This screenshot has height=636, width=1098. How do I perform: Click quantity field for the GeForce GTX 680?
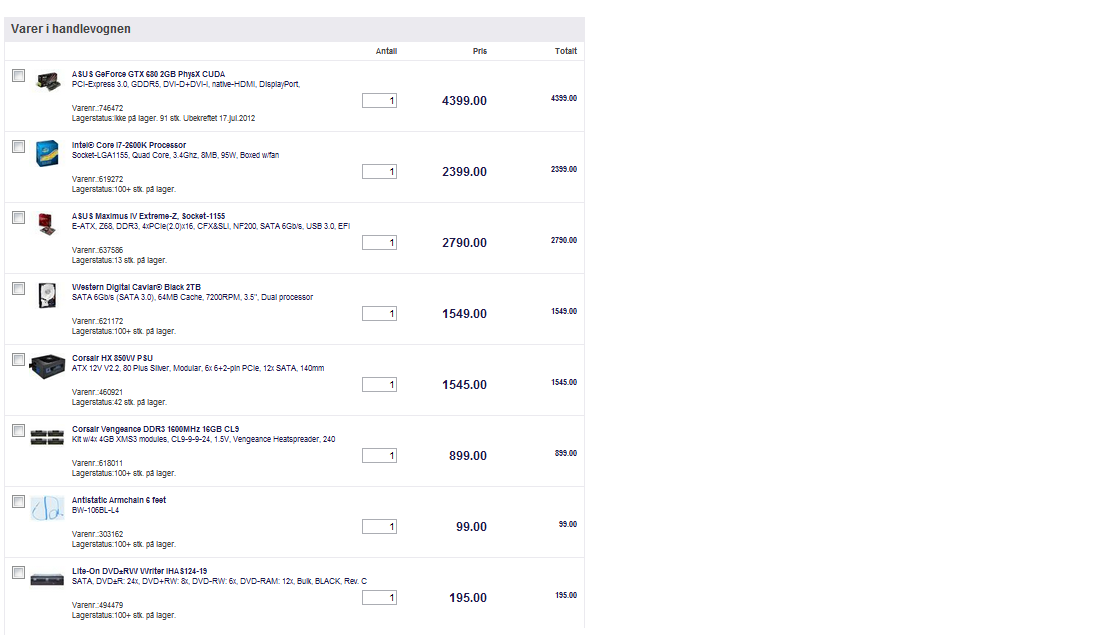pos(379,101)
